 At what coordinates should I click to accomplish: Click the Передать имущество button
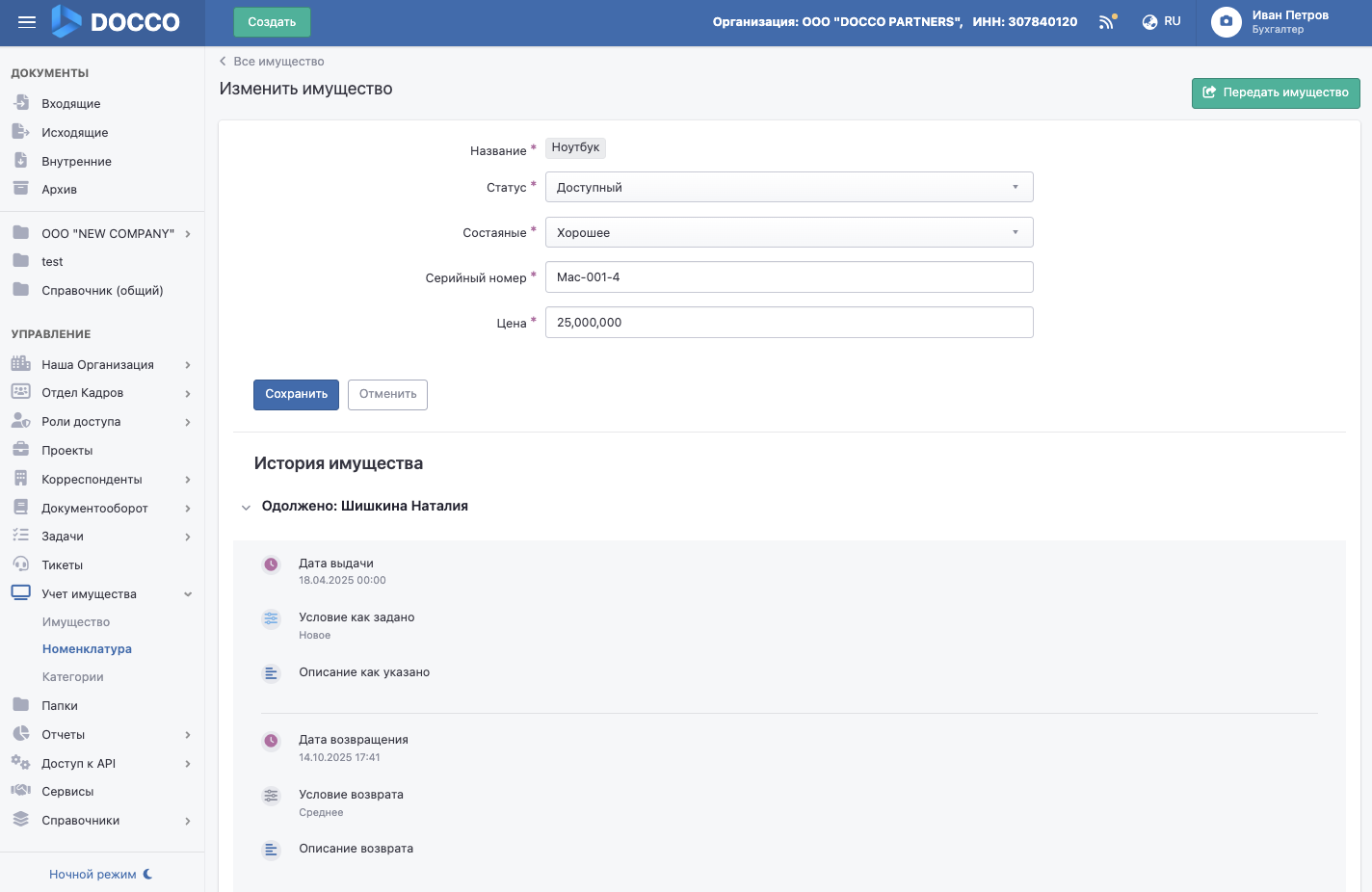click(x=1275, y=92)
